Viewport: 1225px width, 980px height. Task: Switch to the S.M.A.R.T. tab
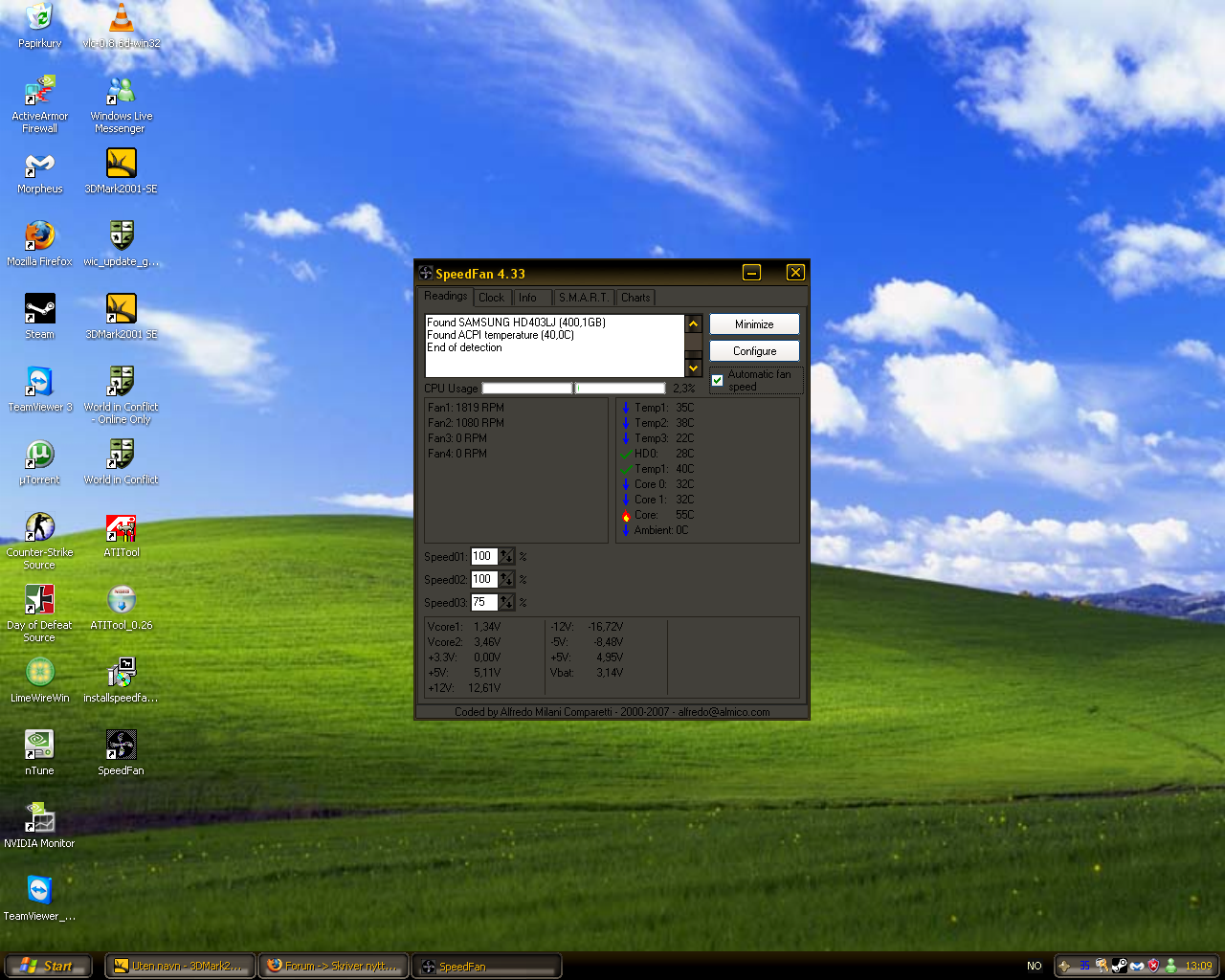583,298
